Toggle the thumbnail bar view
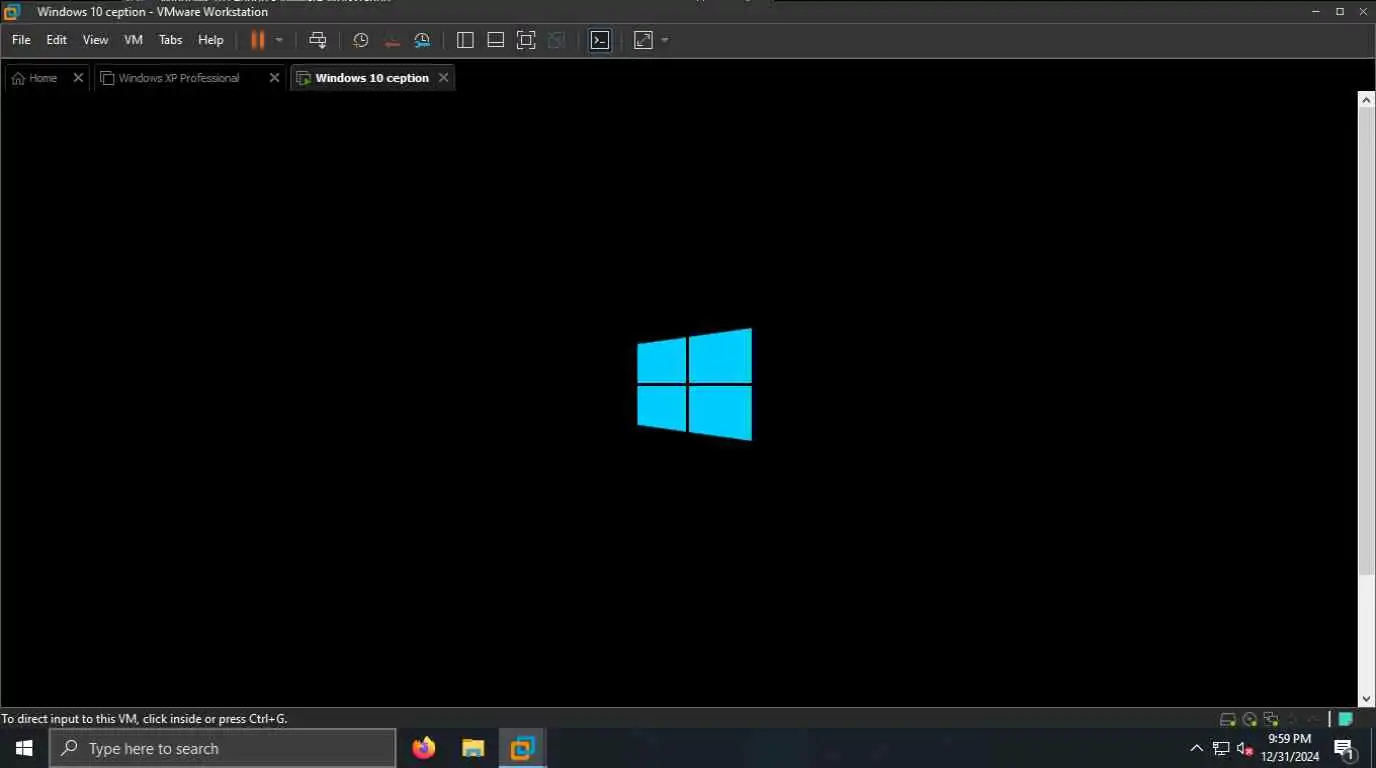 point(495,40)
